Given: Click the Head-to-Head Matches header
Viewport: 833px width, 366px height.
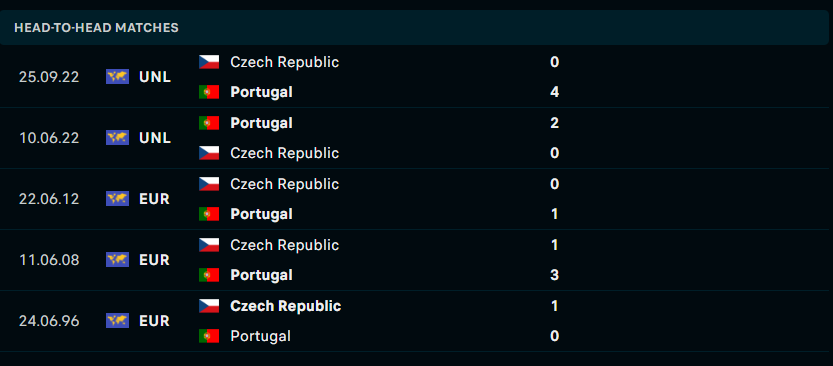Looking at the screenshot, I should click(96, 28).
